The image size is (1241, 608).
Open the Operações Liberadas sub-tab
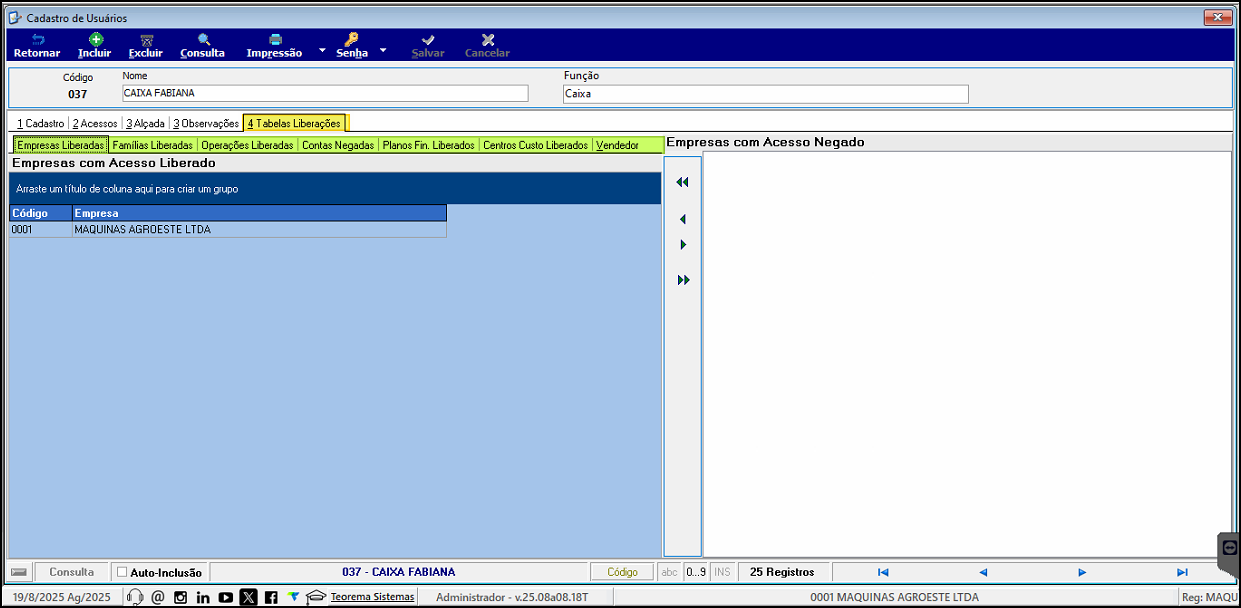pos(247,145)
